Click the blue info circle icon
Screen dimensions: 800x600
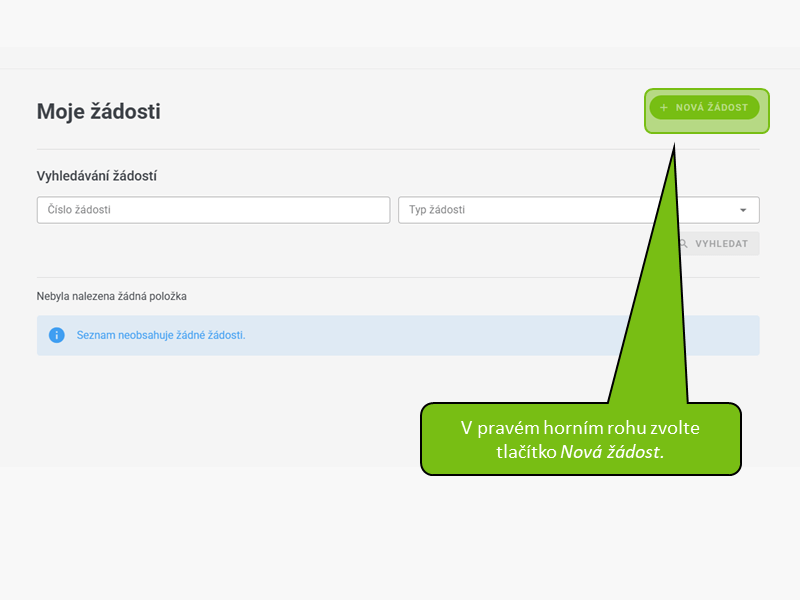57,335
